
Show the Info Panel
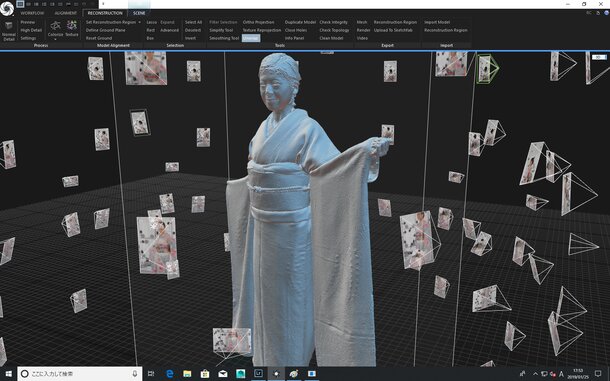click(x=294, y=38)
